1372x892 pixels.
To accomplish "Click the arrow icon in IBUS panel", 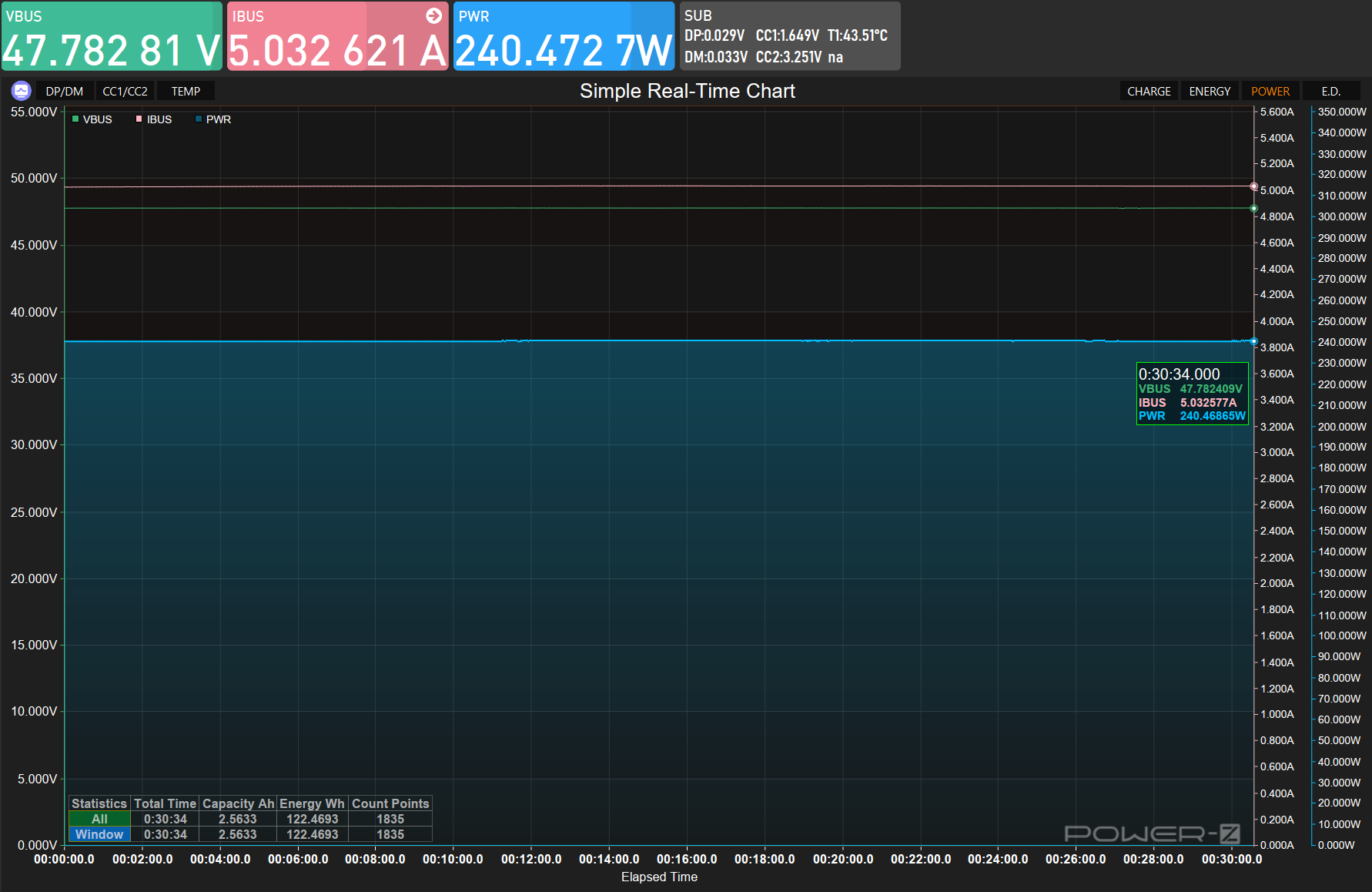I will click(434, 15).
